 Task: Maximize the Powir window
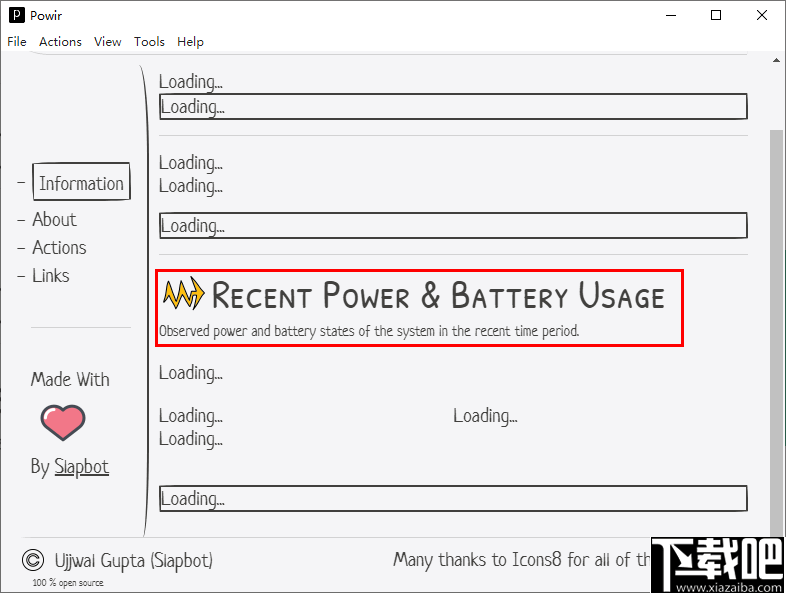pos(716,16)
